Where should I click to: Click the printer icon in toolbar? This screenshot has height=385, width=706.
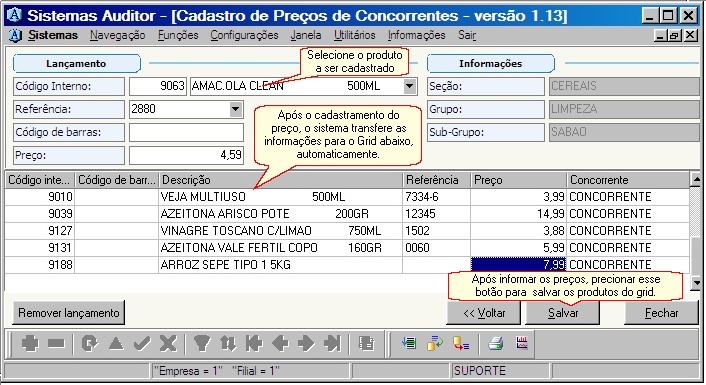[496, 344]
